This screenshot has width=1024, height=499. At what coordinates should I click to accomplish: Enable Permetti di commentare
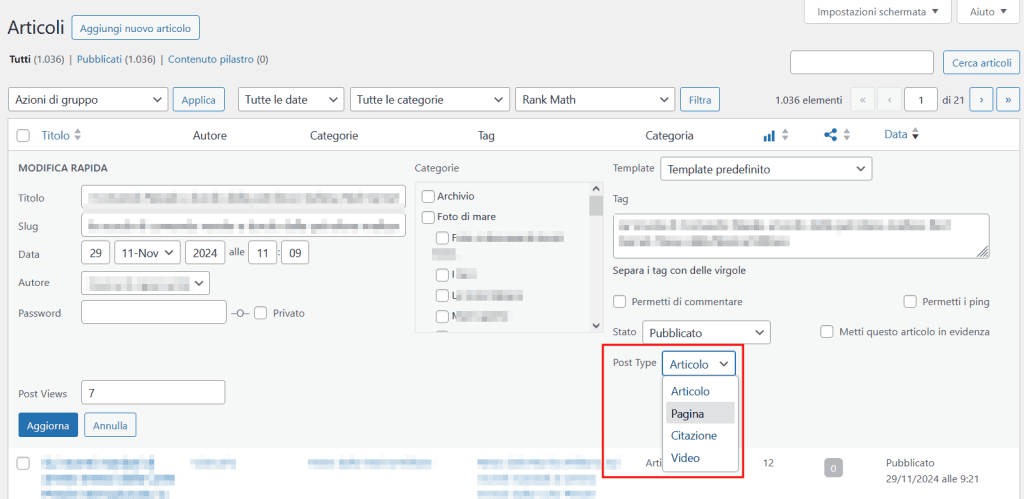620,302
